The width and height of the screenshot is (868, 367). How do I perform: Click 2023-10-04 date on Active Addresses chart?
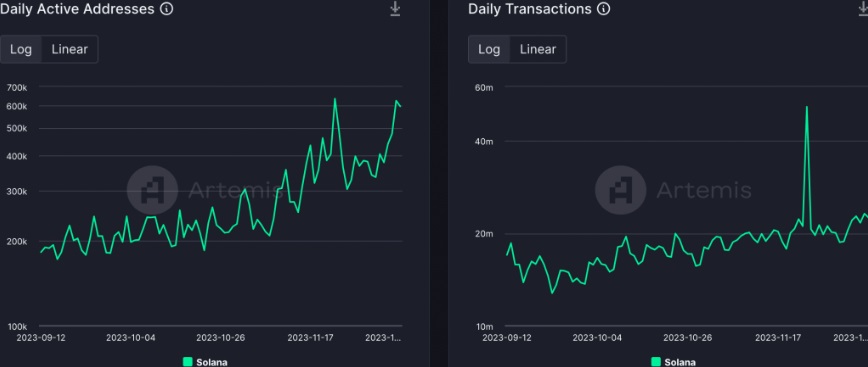click(x=131, y=338)
